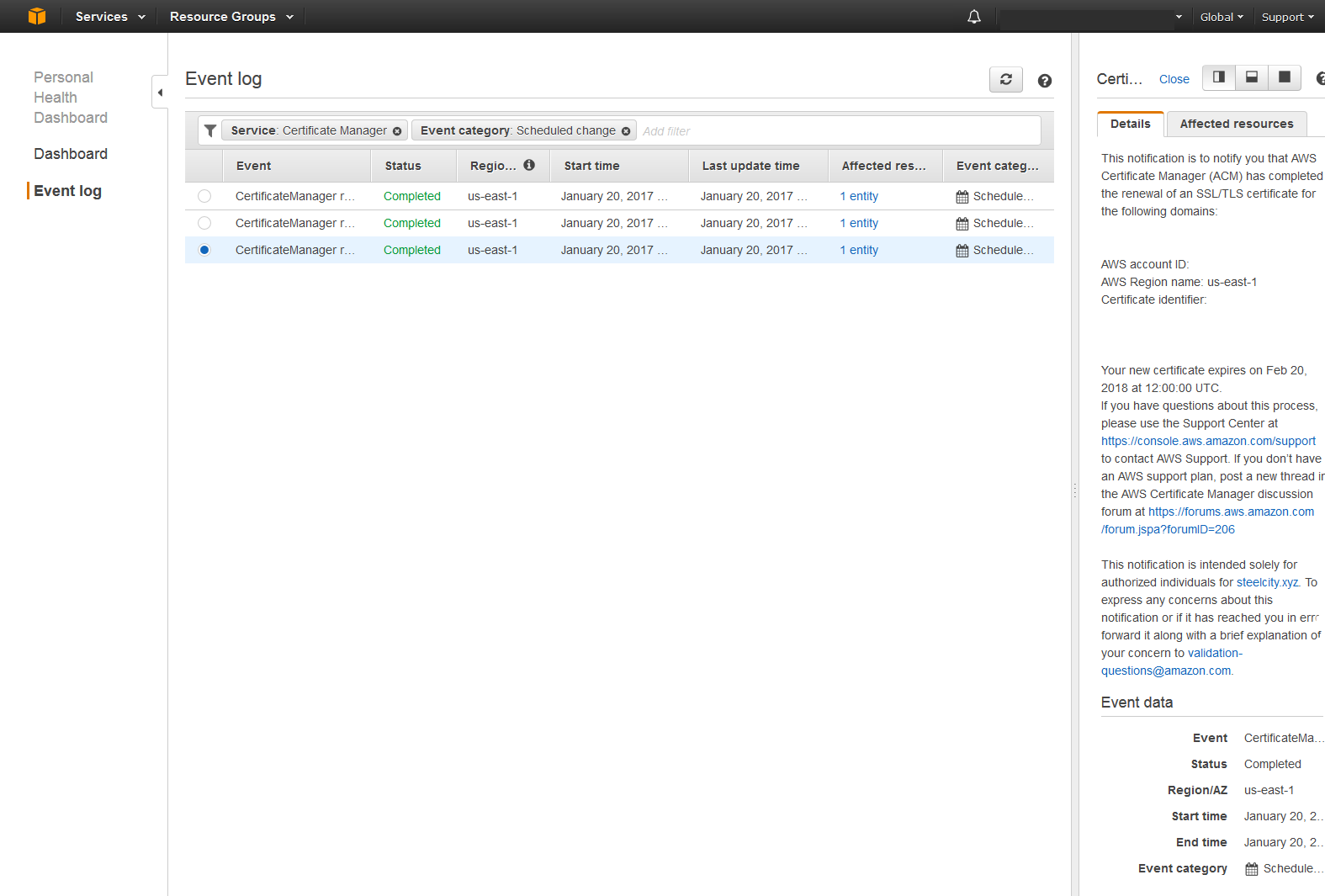Click the AWS cube logo

37,16
